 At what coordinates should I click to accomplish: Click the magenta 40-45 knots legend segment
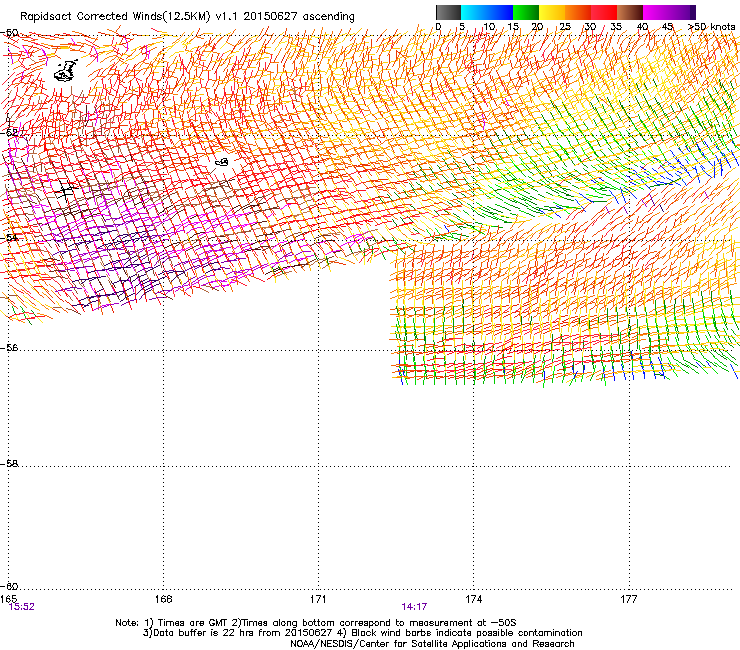[656, 12]
